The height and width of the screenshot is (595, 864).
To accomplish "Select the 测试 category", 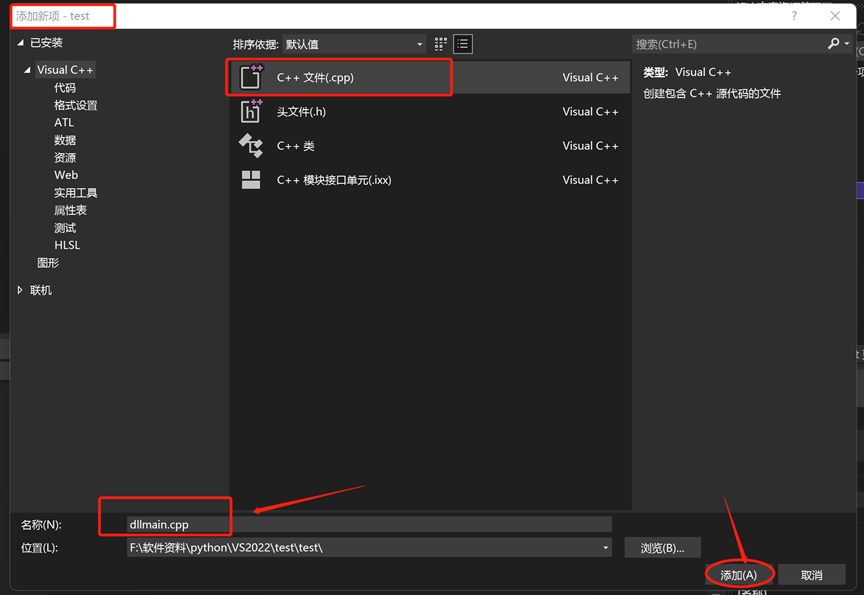I will (x=64, y=228).
